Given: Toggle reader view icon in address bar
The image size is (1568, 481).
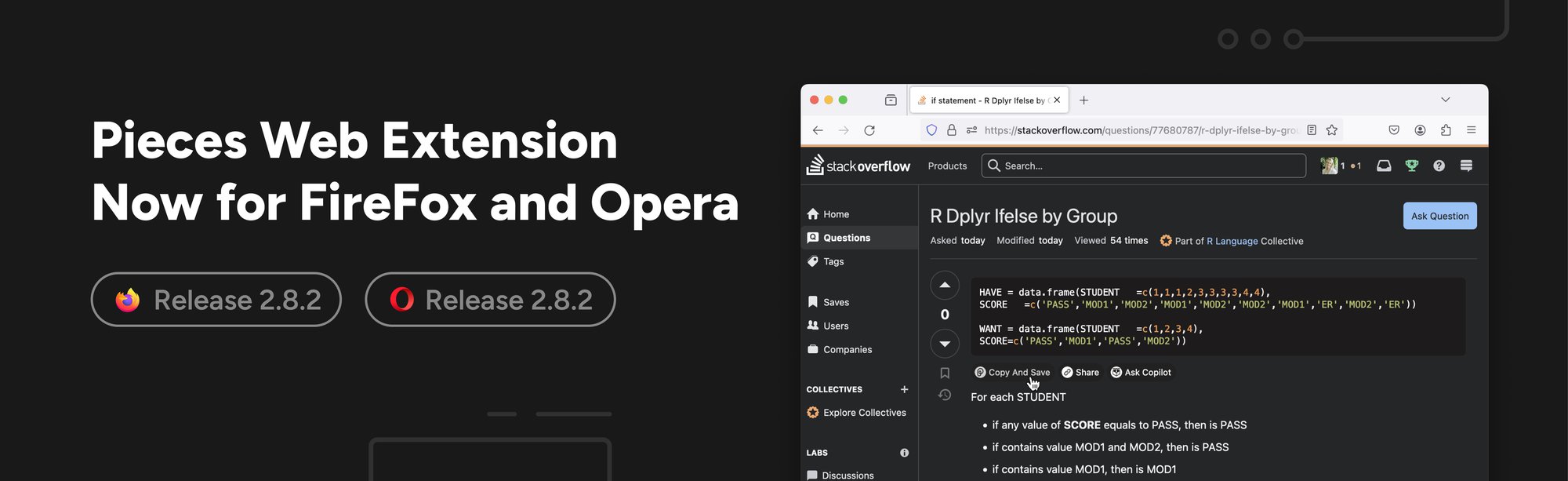Looking at the screenshot, I should pyautogui.click(x=1312, y=130).
